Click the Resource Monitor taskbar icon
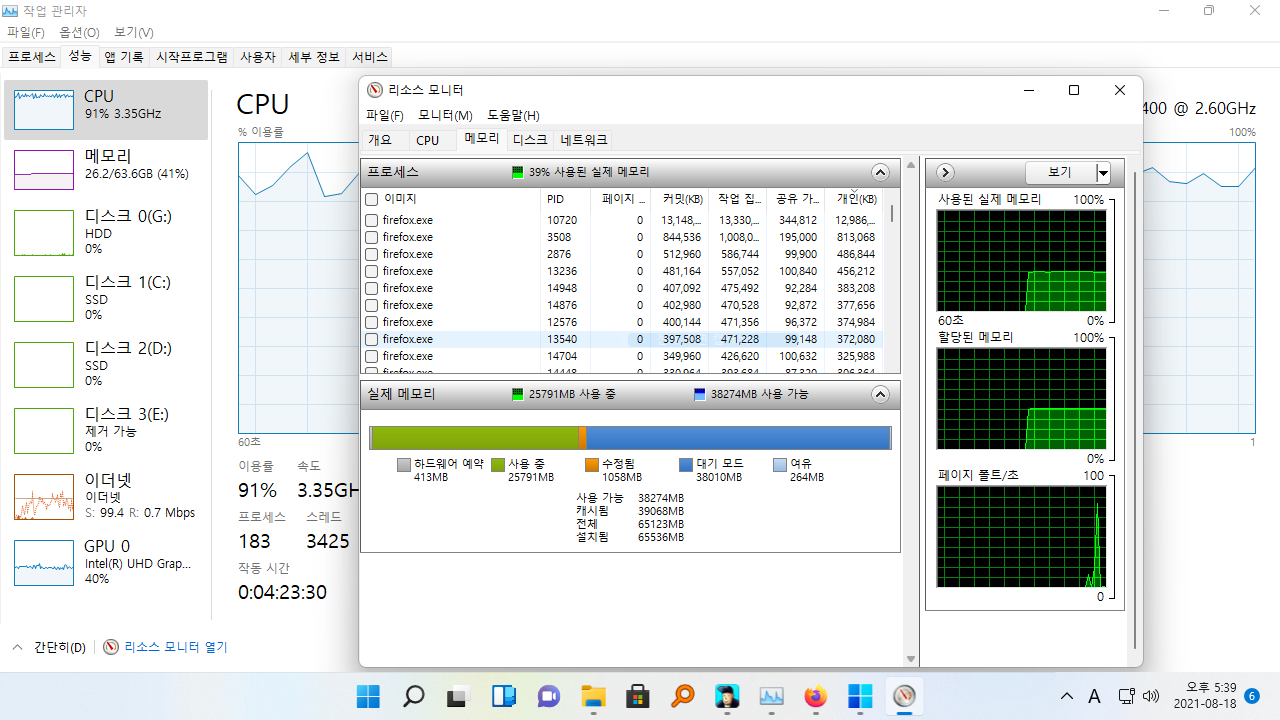Image resolution: width=1280 pixels, height=720 pixels. tap(905, 696)
